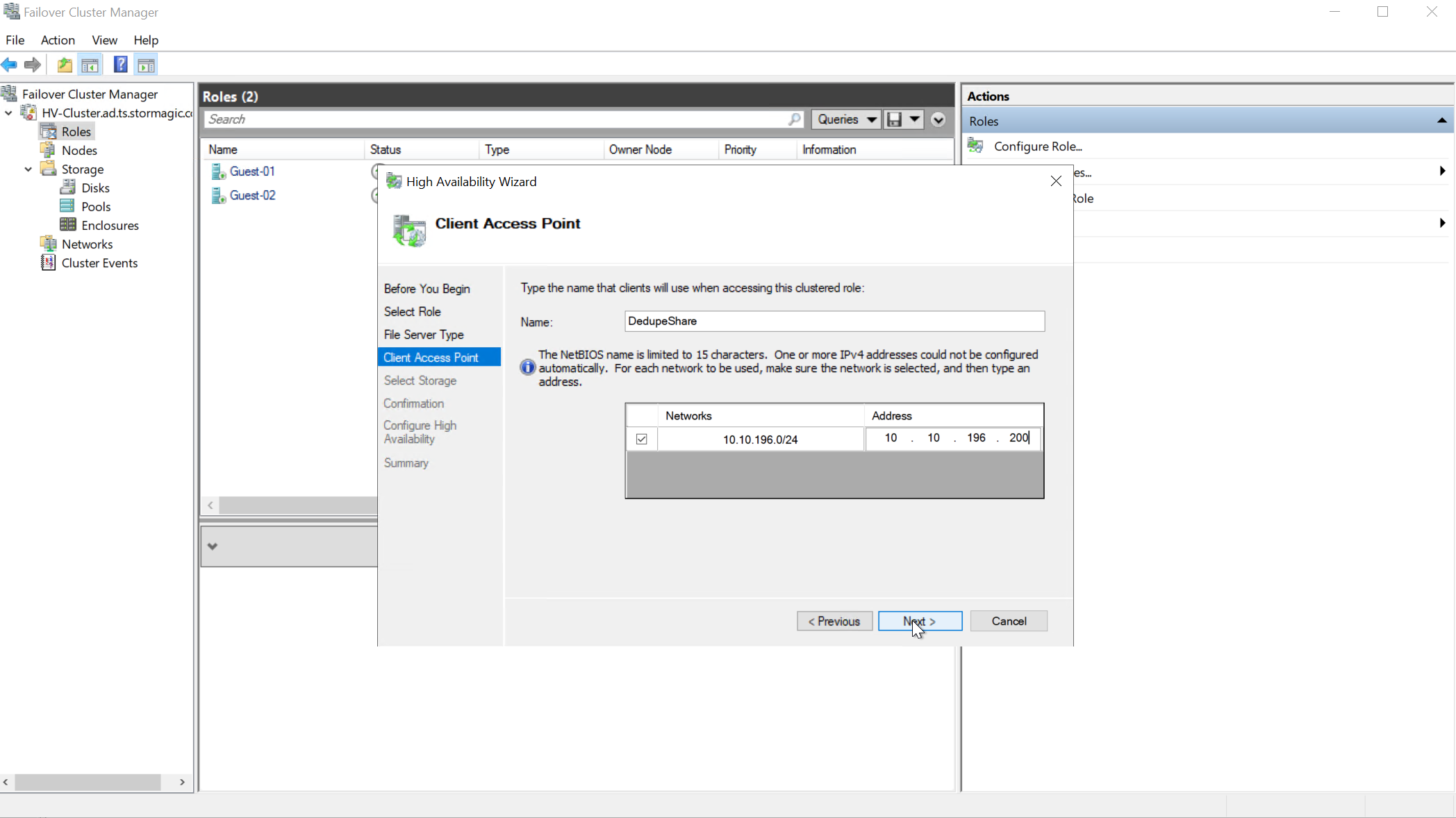
Task: Click the 10.10.196.0/24 network cell
Action: tap(760, 439)
